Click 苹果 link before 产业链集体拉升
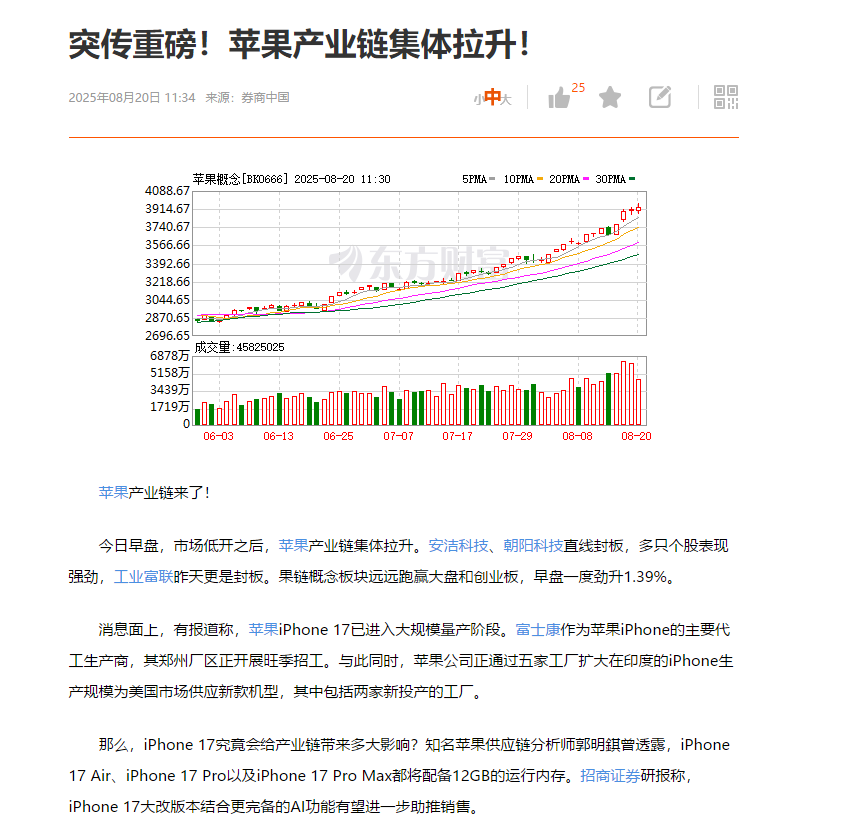This screenshot has width=866, height=831. coord(293,546)
